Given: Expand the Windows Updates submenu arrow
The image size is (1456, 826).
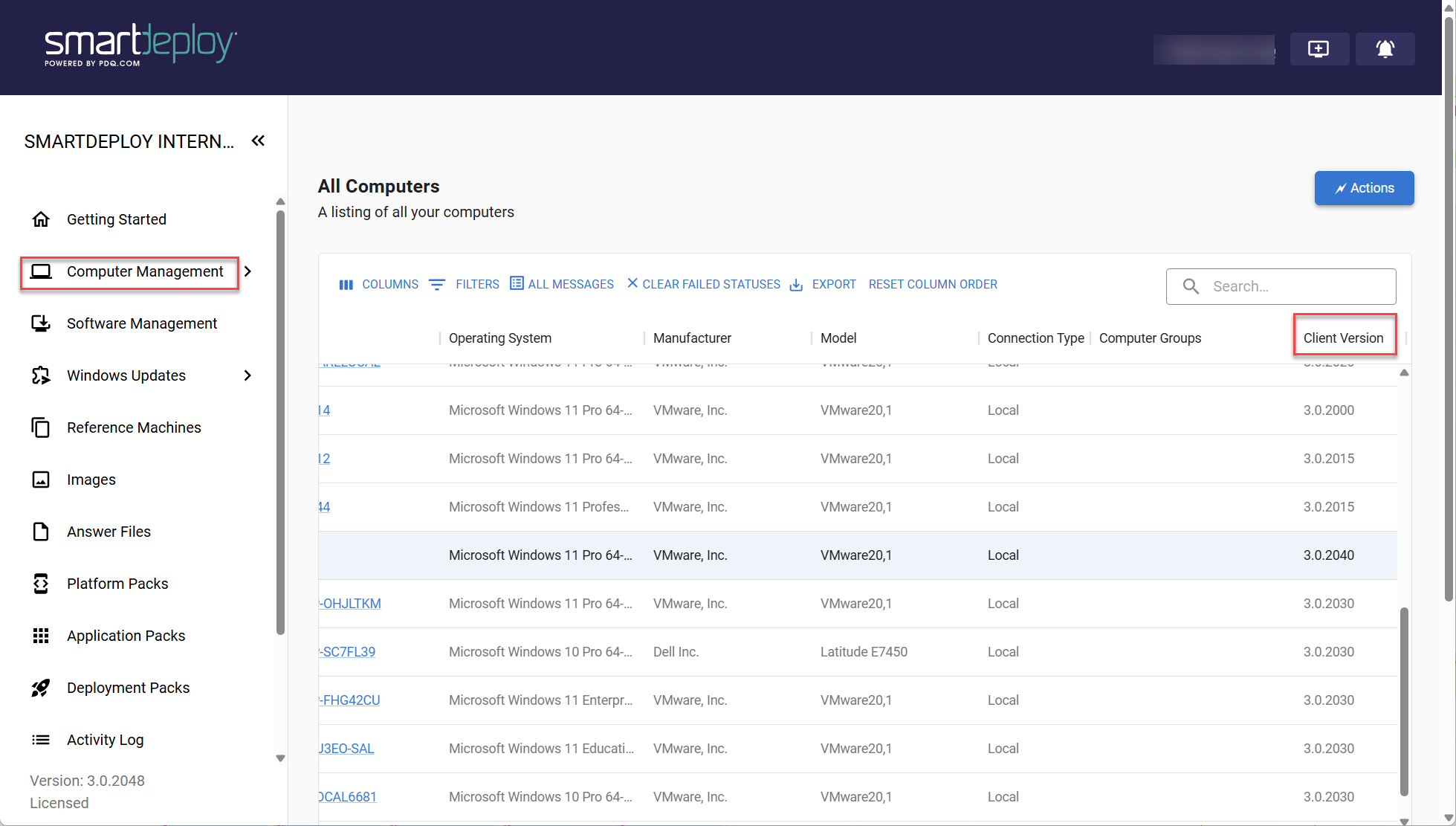Looking at the screenshot, I should tap(248, 375).
